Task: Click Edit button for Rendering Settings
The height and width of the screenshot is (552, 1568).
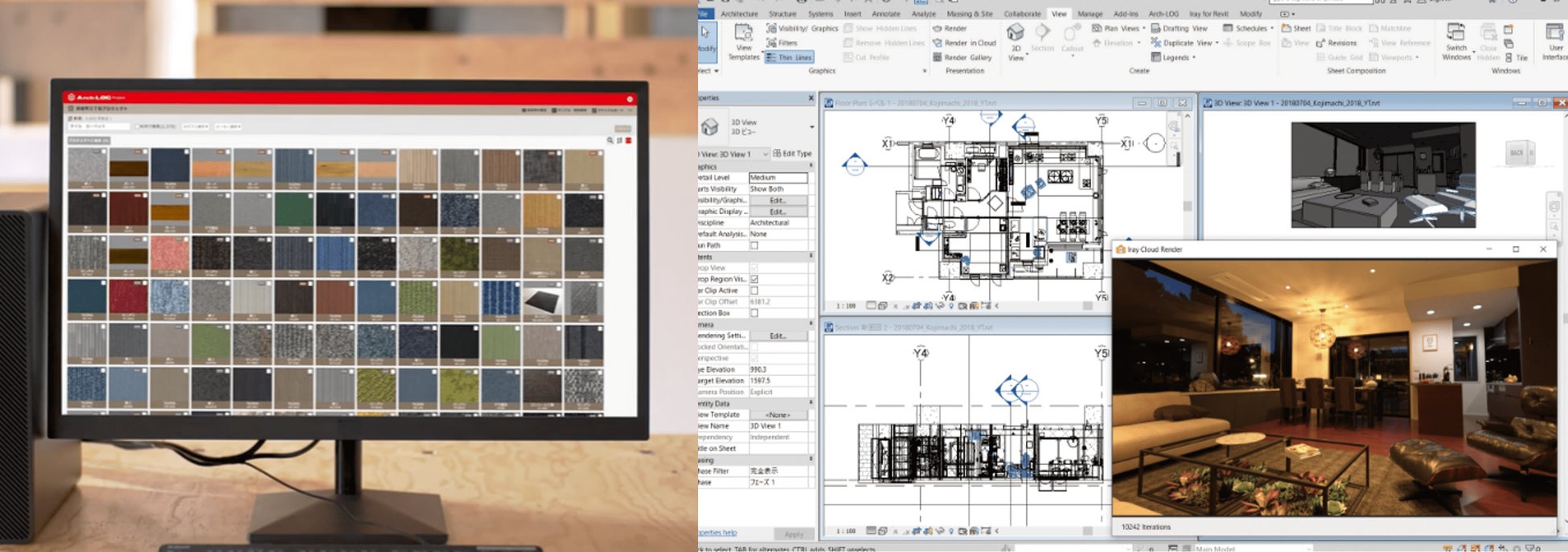Action: point(778,336)
